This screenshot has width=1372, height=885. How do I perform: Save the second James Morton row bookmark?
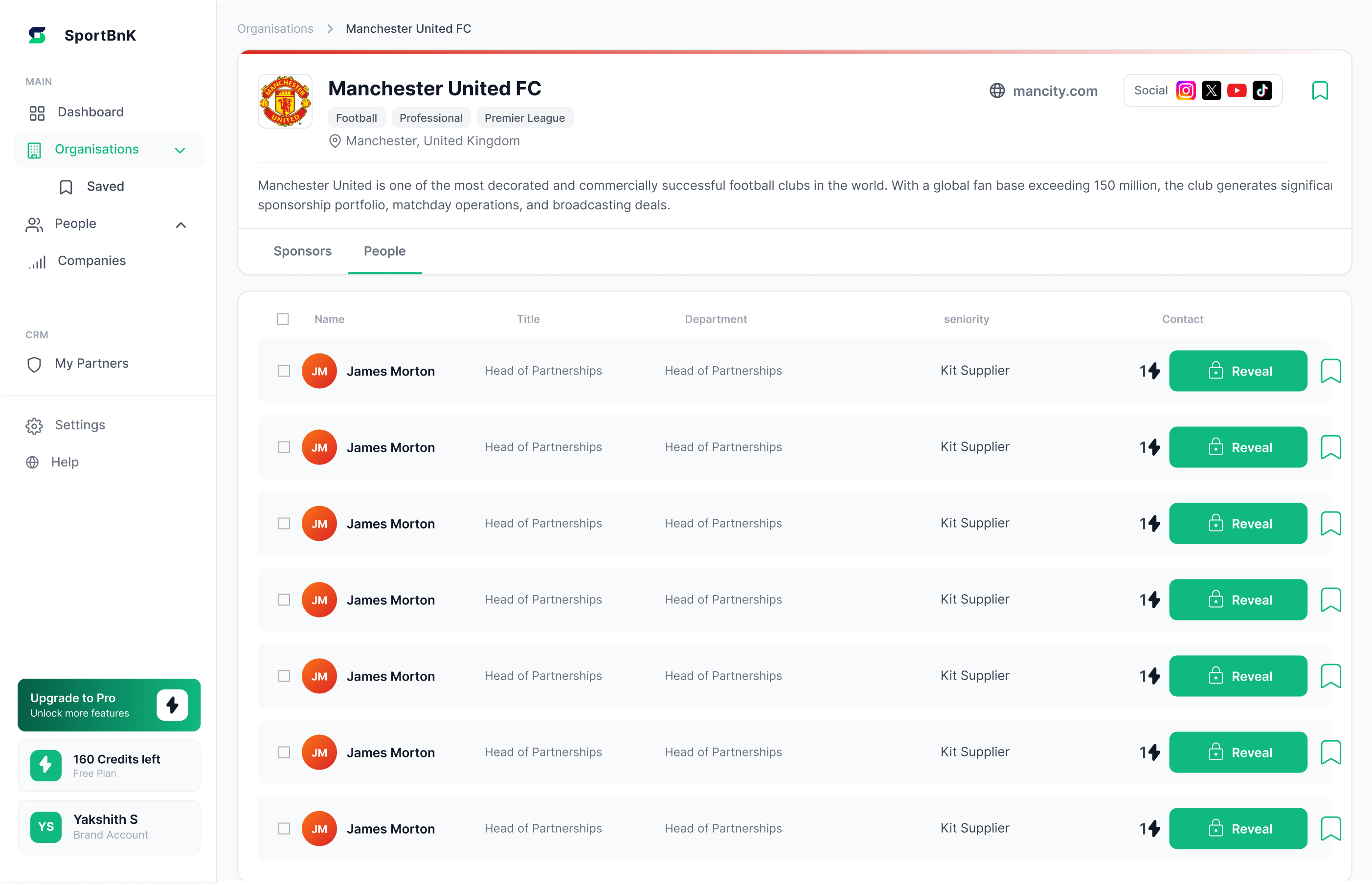(1330, 447)
